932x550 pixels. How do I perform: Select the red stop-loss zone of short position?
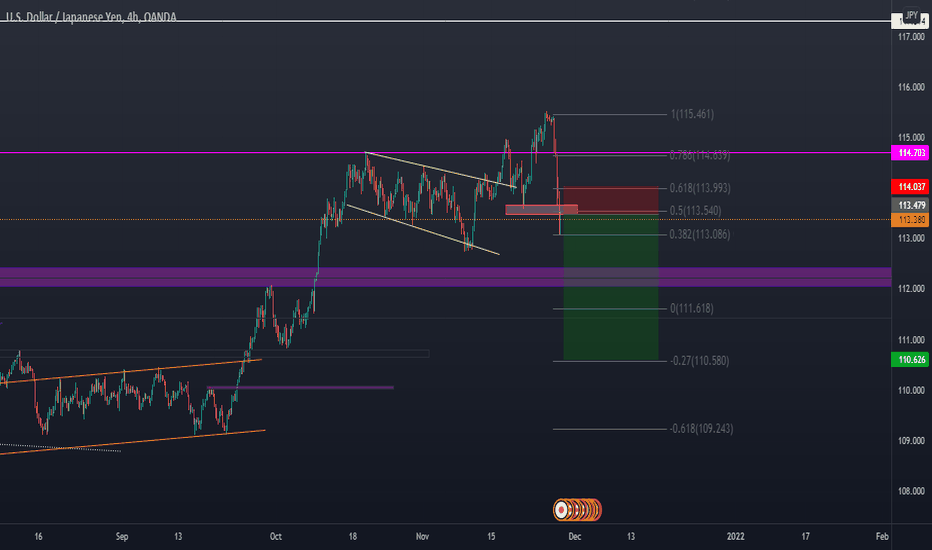[610, 200]
